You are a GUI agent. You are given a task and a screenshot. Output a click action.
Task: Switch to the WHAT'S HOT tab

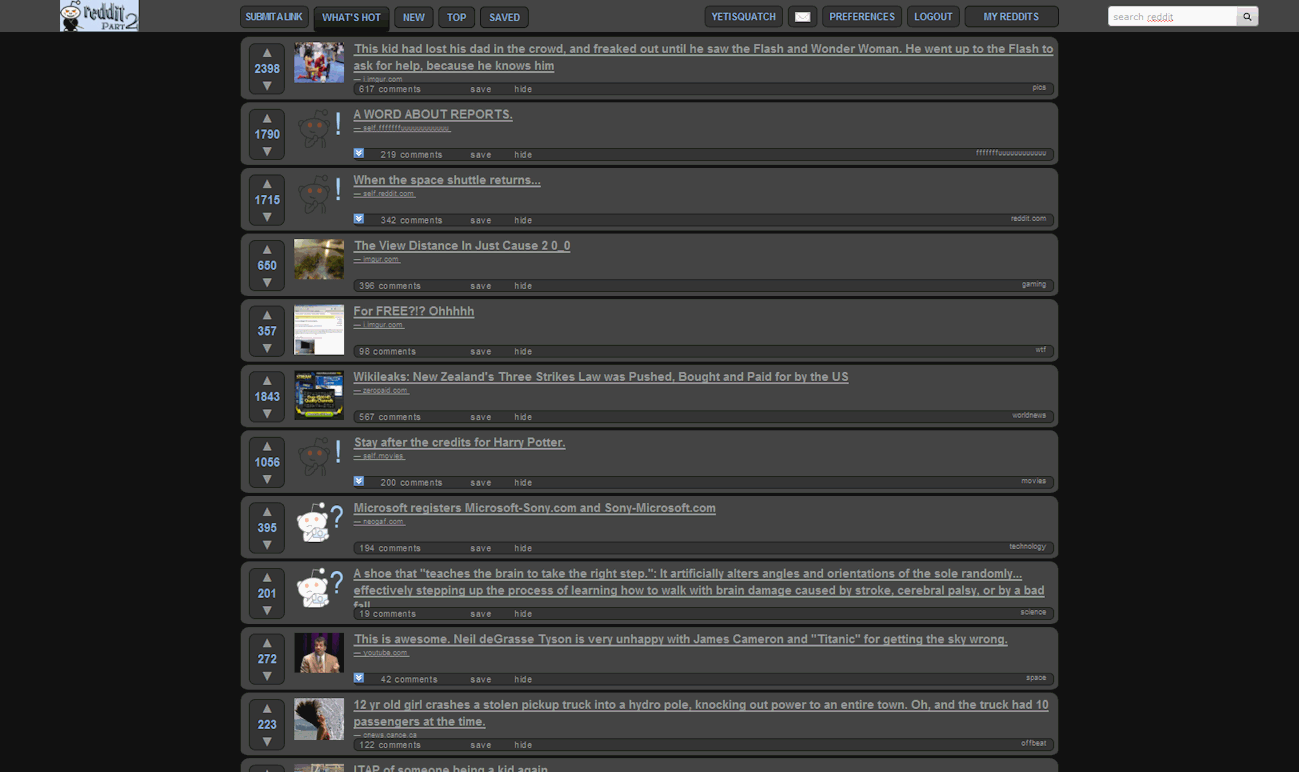click(x=351, y=18)
